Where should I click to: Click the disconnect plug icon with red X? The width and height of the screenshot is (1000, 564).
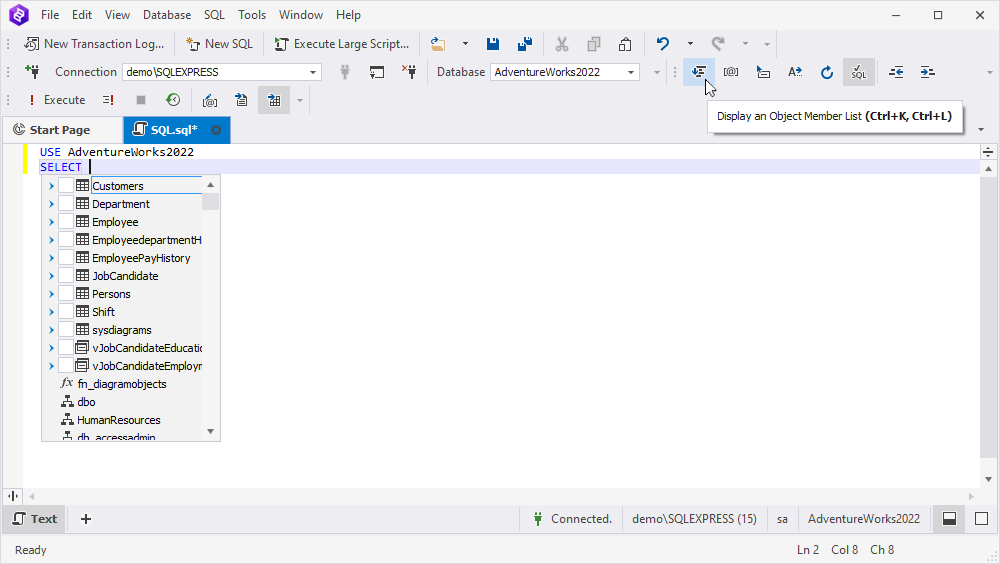[409, 71]
